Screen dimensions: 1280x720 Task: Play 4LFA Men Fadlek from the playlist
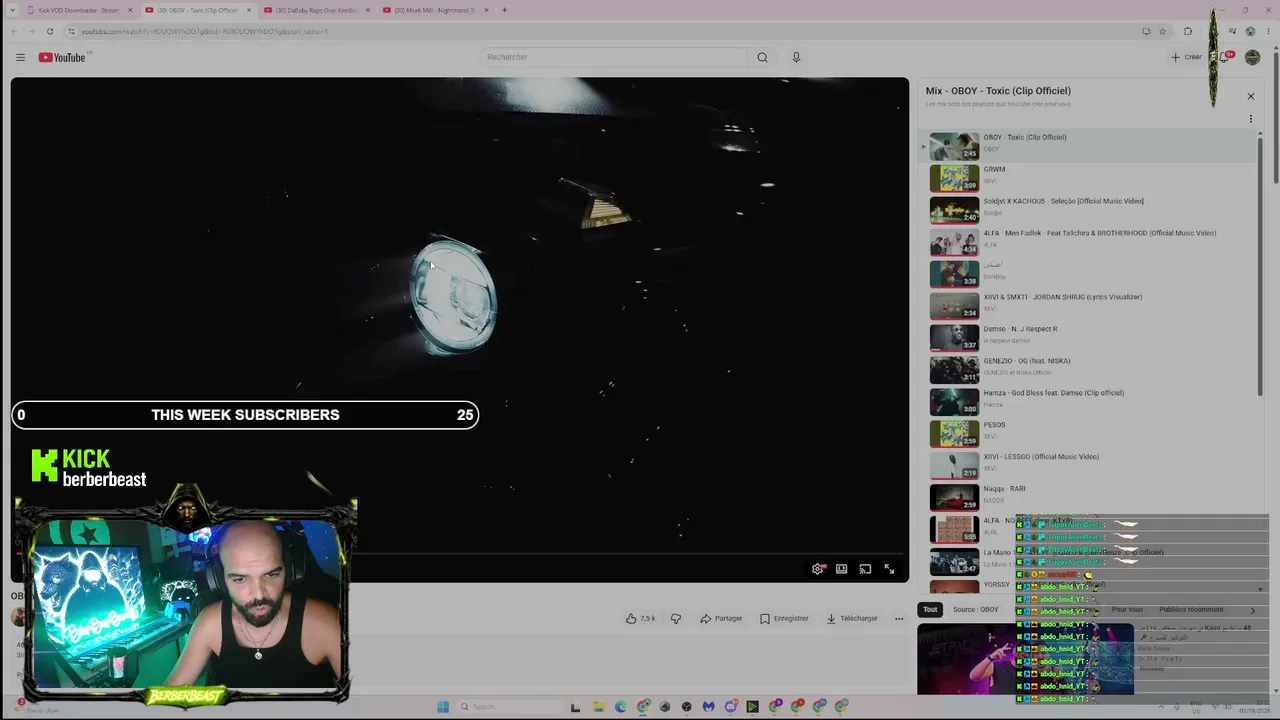1088,242
